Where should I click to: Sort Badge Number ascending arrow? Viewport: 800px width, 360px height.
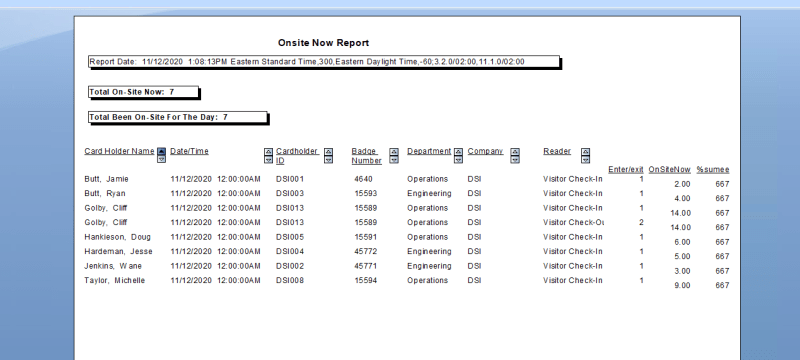394,152
